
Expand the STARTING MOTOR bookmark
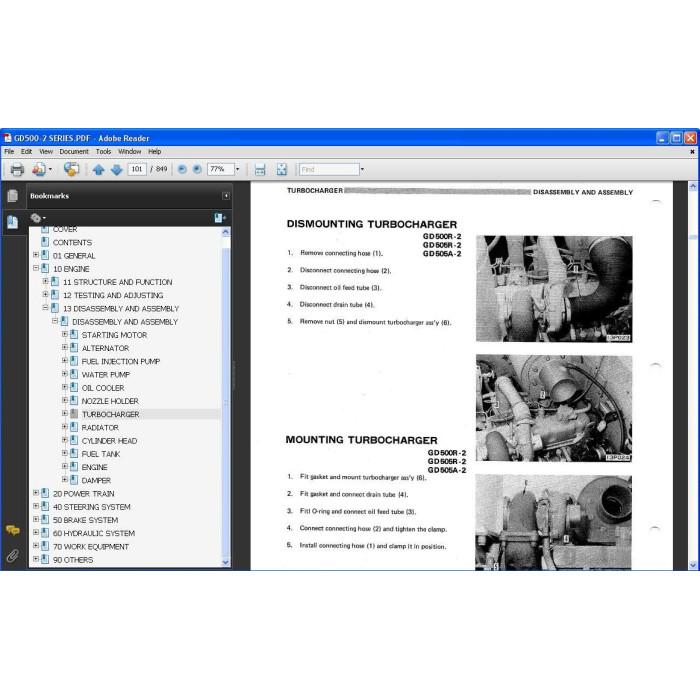point(65,334)
